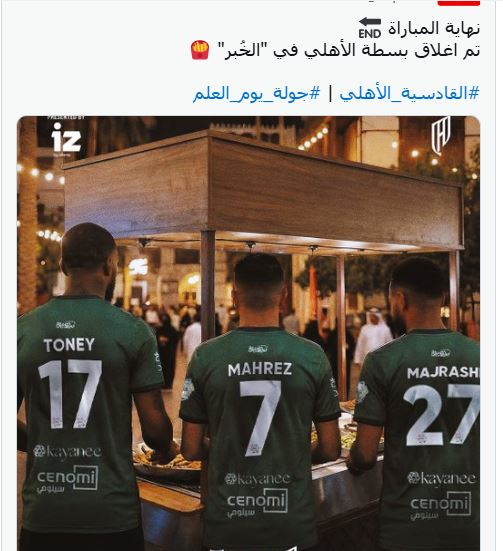Click the kayanee logo on Toney's shirt
The width and height of the screenshot is (503, 551).
tap(67, 452)
